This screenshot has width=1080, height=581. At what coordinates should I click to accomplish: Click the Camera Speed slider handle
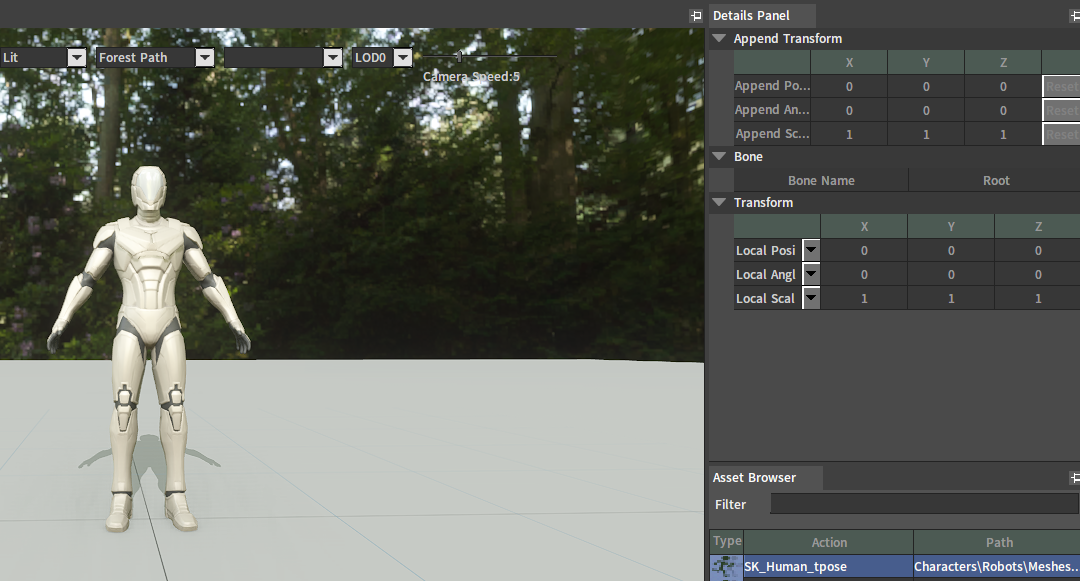(459, 57)
